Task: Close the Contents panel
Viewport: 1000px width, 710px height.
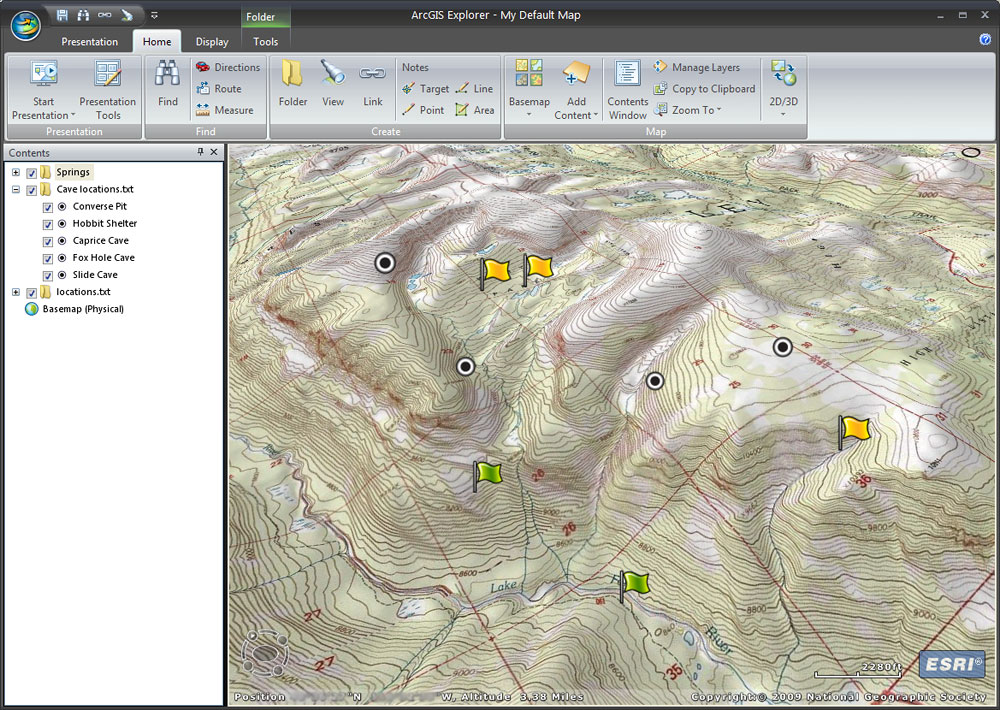Action: (214, 152)
